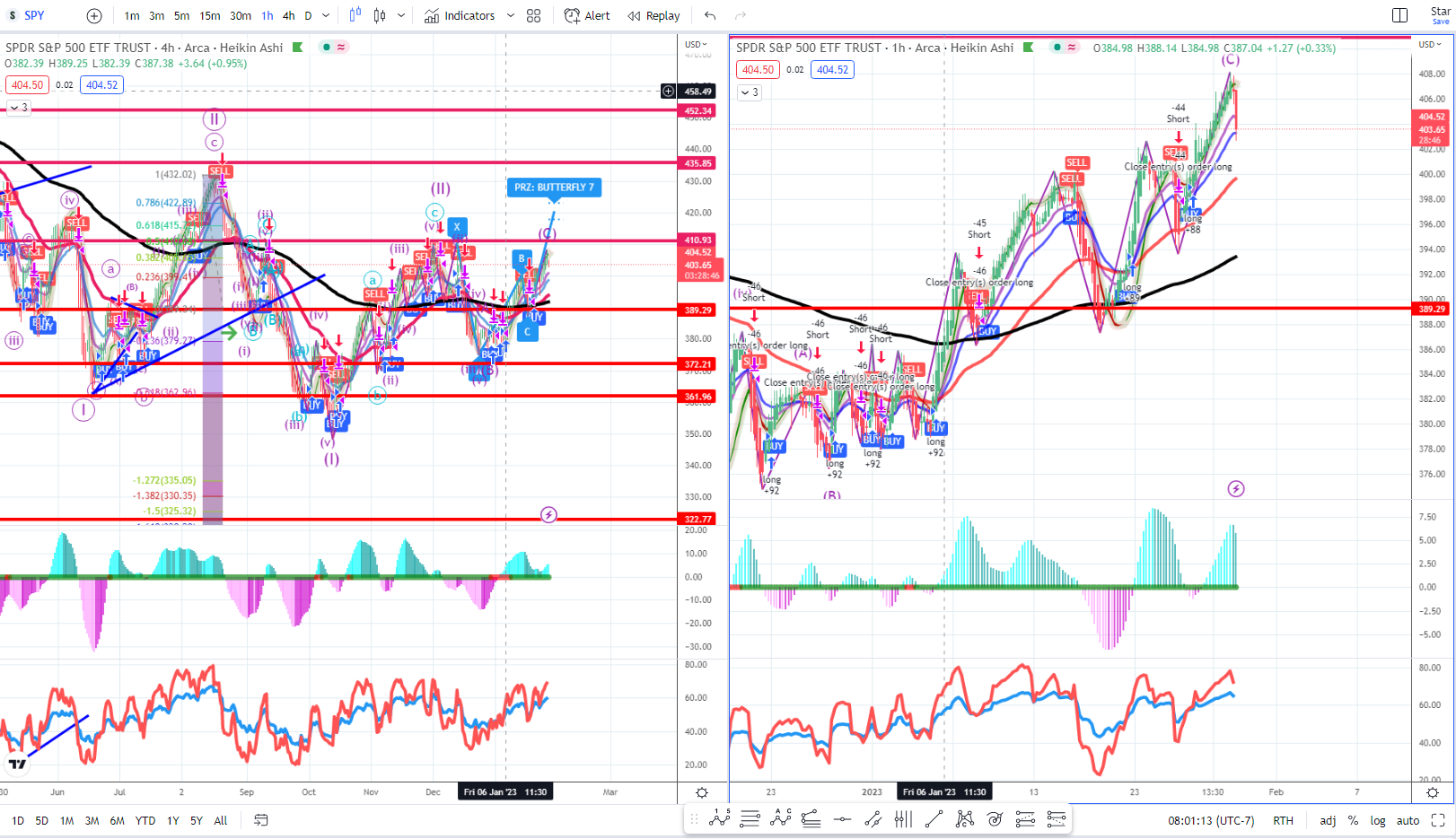Click 404.50 sell button on left chart
Viewport: 1456px width, 839px height.
point(27,84)
